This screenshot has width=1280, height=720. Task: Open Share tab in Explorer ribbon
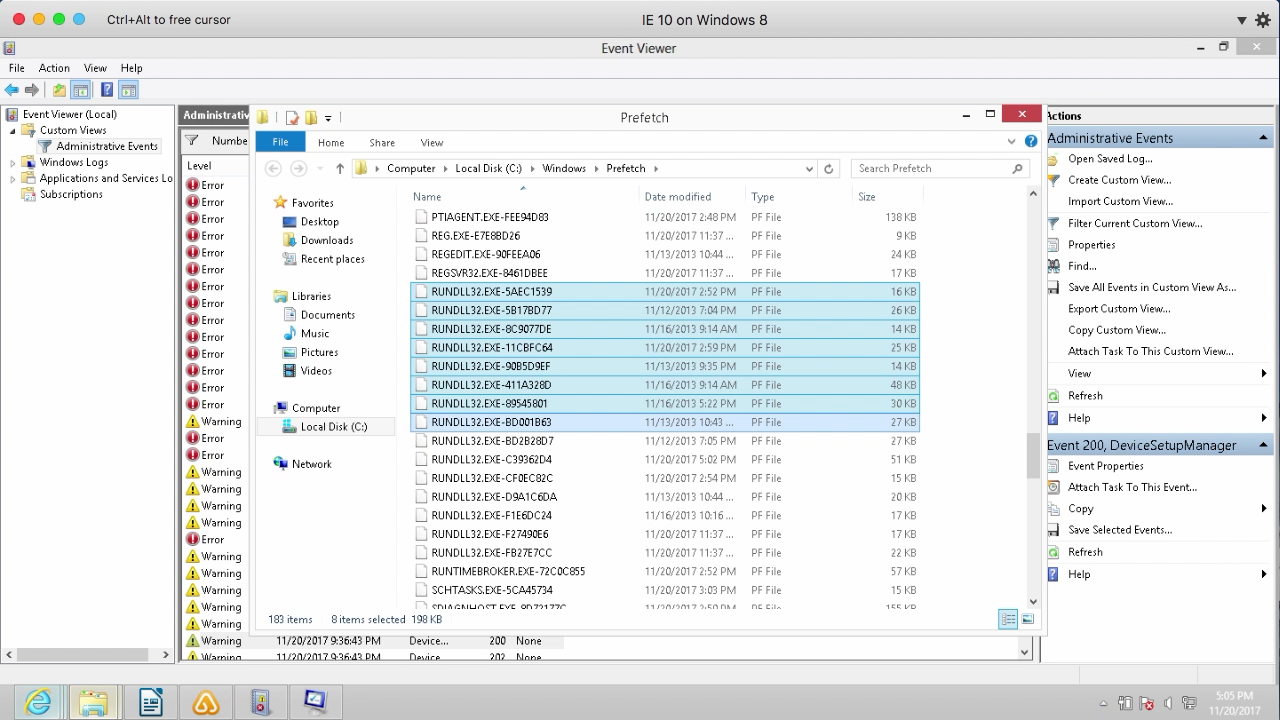point(382,143)
